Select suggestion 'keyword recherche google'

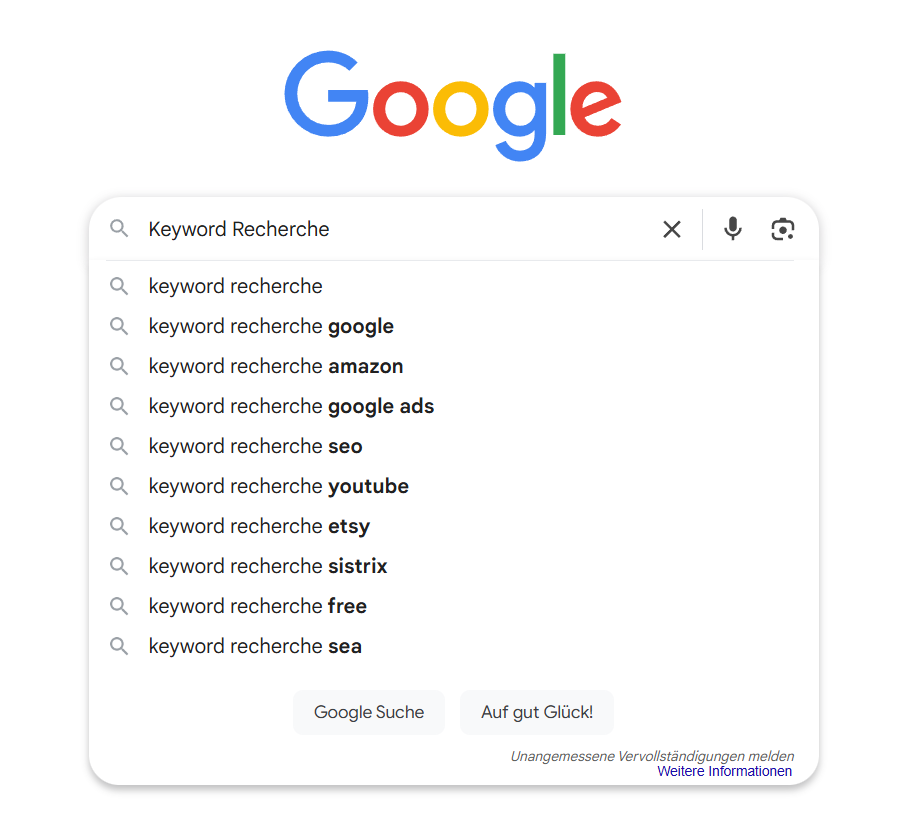click(271, 326)
